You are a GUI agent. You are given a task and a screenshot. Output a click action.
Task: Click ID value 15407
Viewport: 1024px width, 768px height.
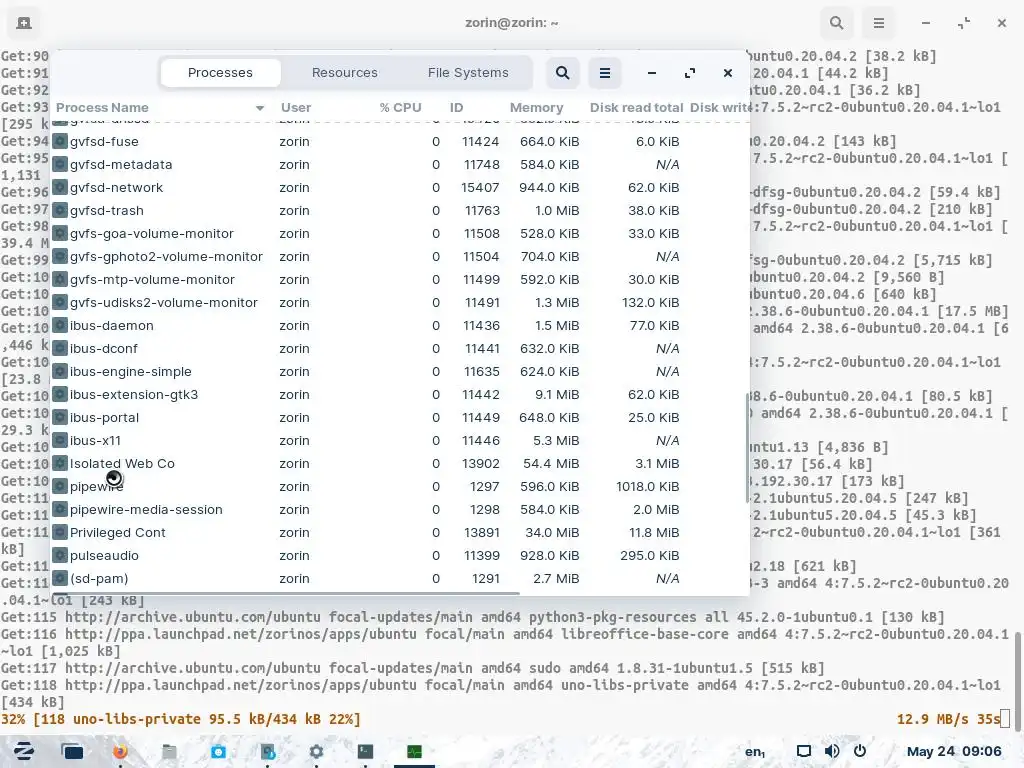(480, 187)
